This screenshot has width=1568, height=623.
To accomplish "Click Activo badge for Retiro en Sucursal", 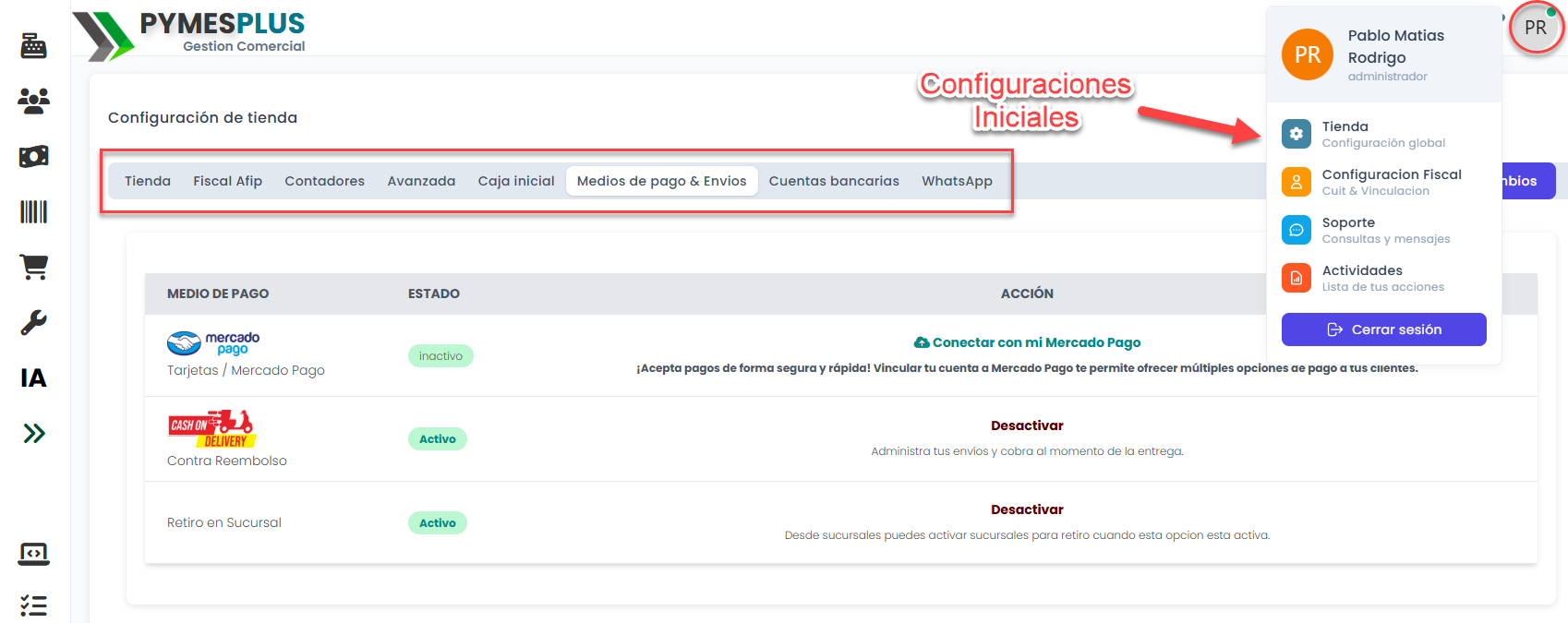I will 438,523.
